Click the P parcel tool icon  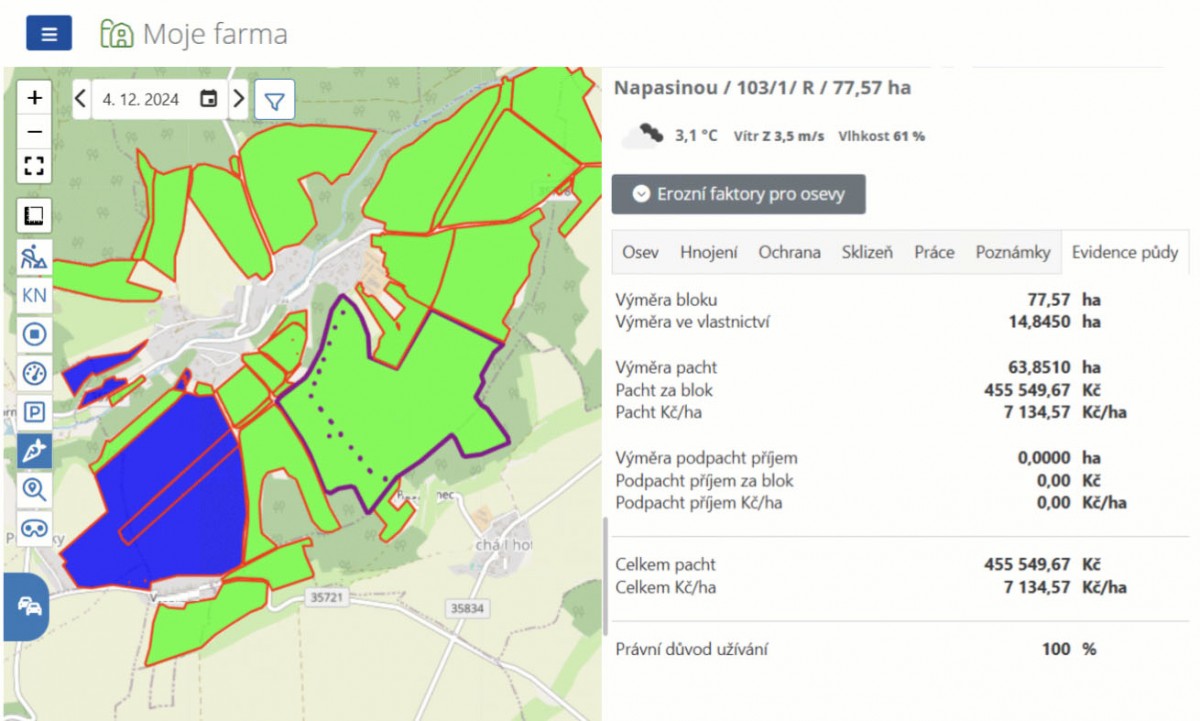click(35, 412)
